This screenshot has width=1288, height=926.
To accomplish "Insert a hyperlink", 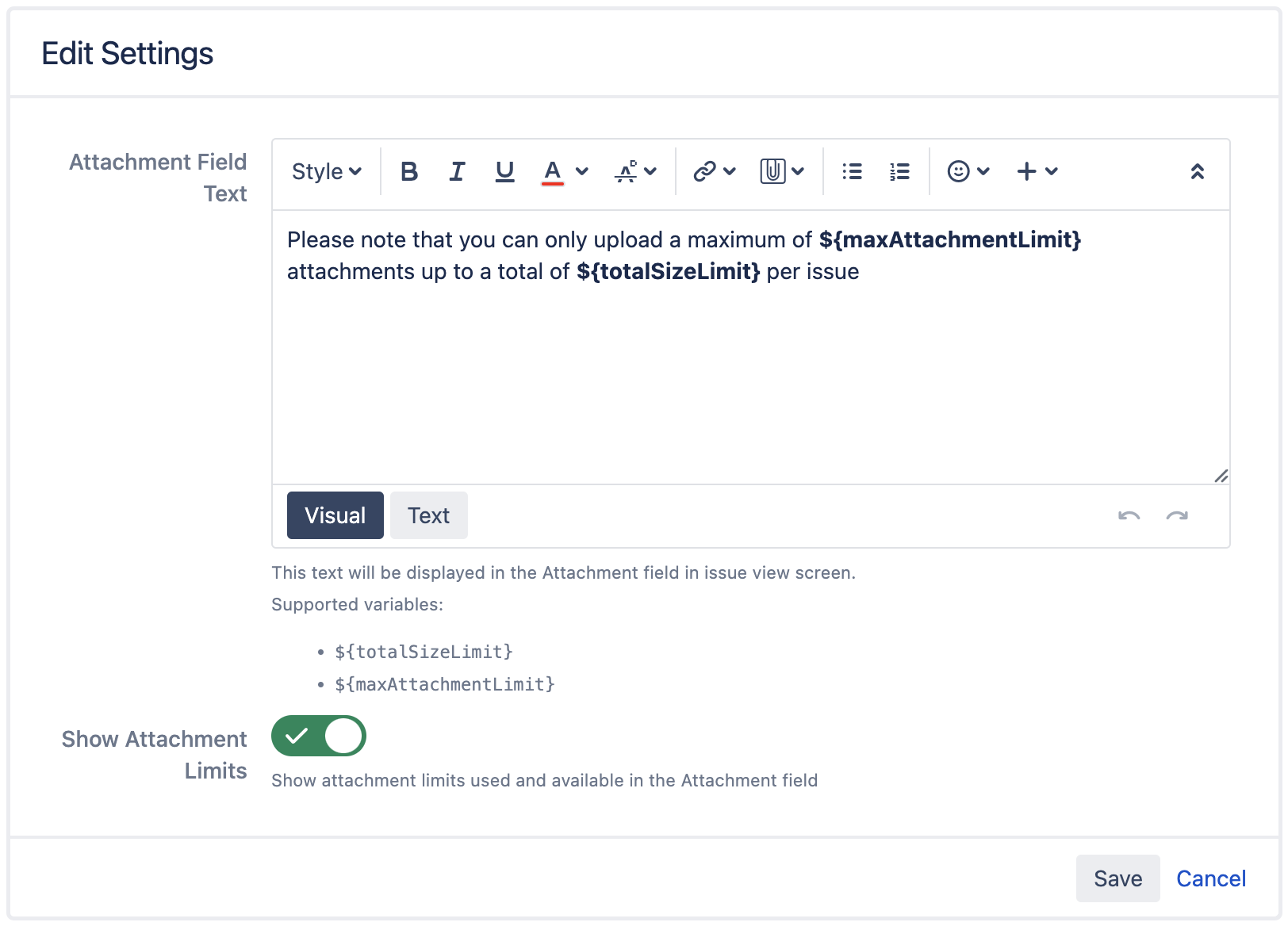I will (704, 171).
